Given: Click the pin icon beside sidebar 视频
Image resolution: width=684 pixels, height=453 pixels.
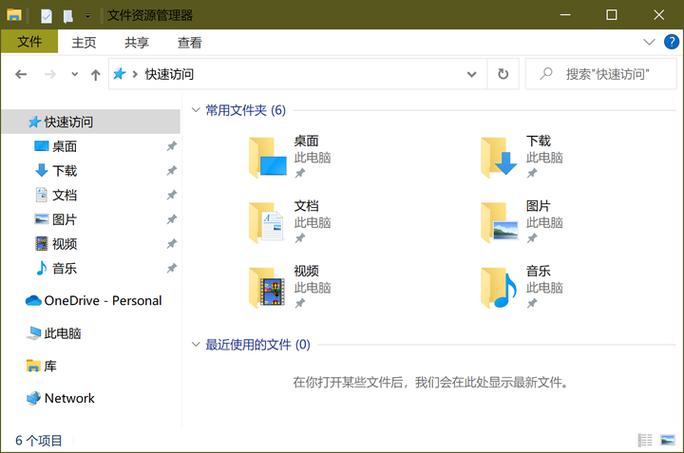Looking at the screenshot, I should pos(172,244).
